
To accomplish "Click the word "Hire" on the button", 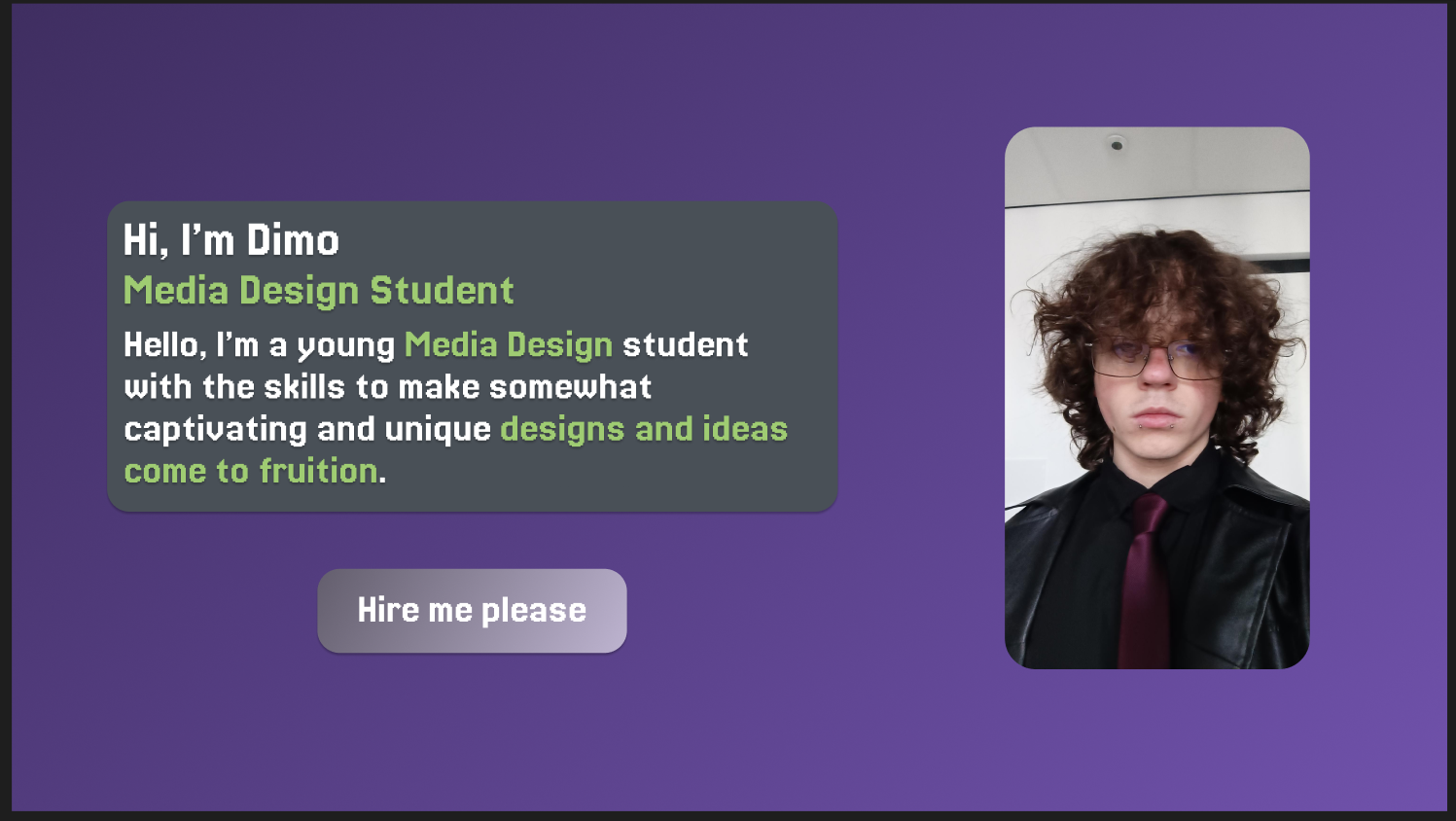I will (x=388, y=610).
